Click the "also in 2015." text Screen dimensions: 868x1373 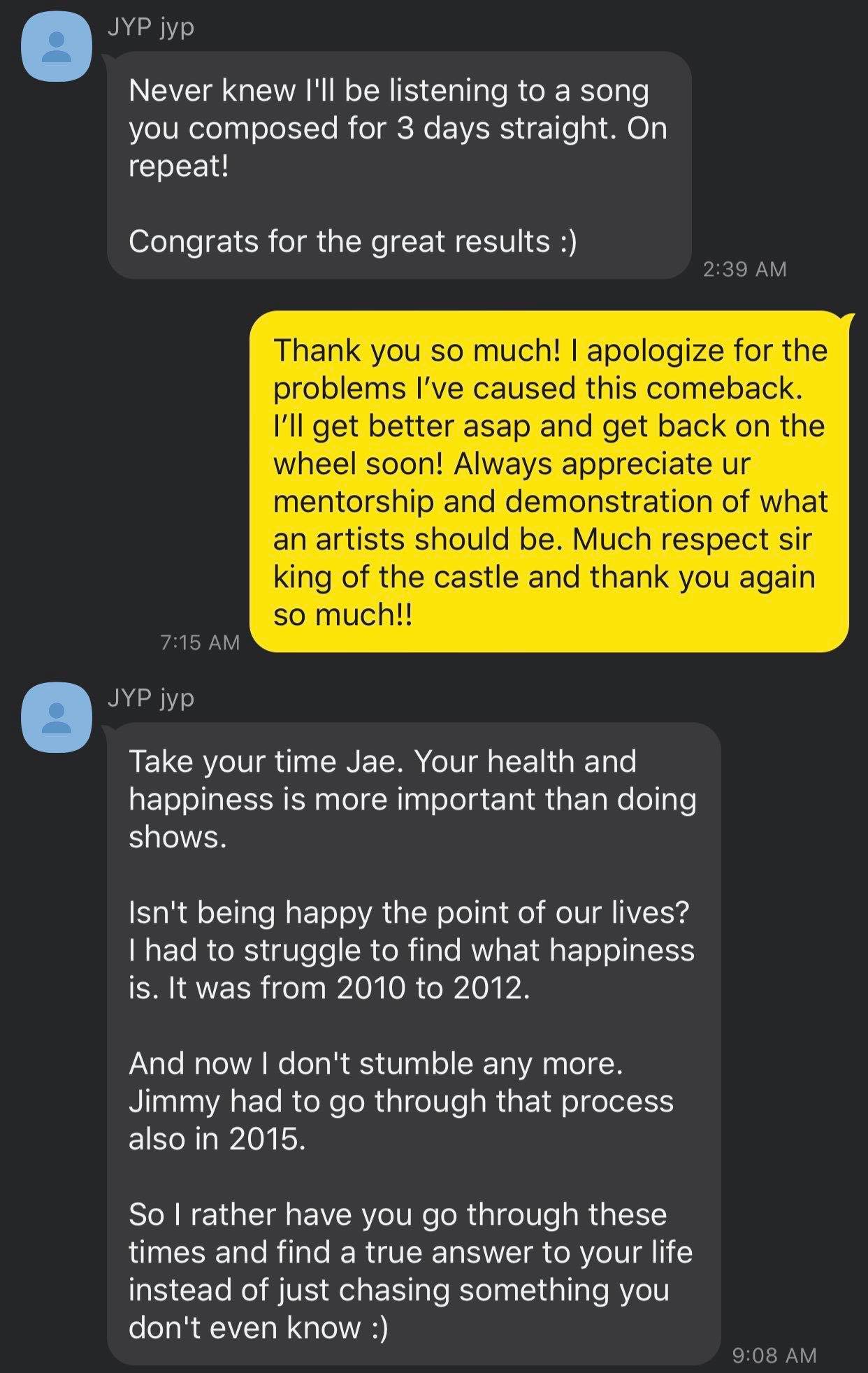point(217,1139)
